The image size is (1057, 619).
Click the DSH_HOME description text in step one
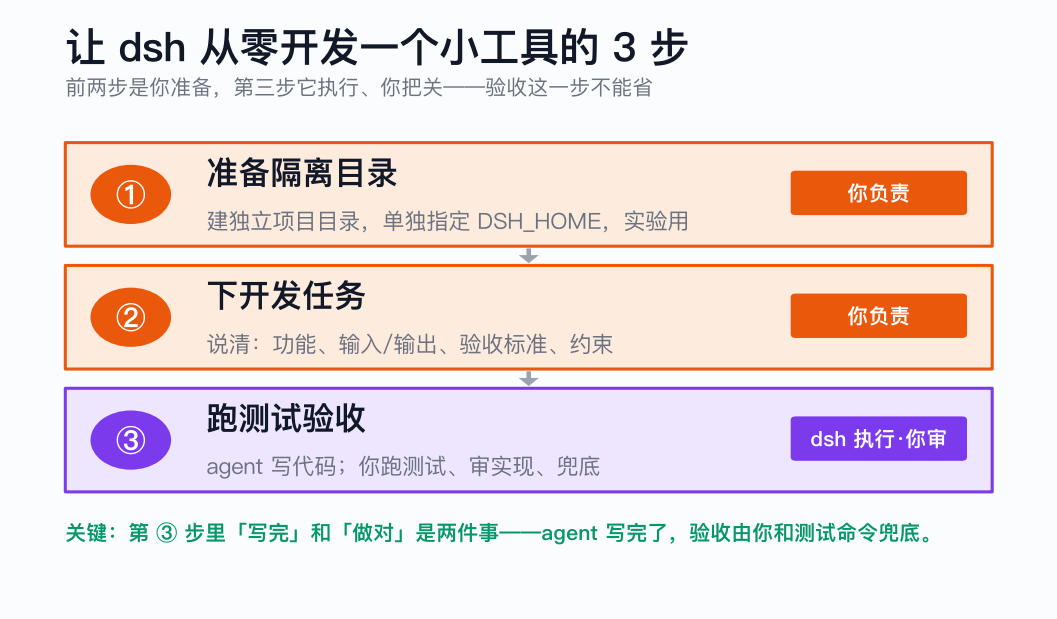[x=448, y=221]
